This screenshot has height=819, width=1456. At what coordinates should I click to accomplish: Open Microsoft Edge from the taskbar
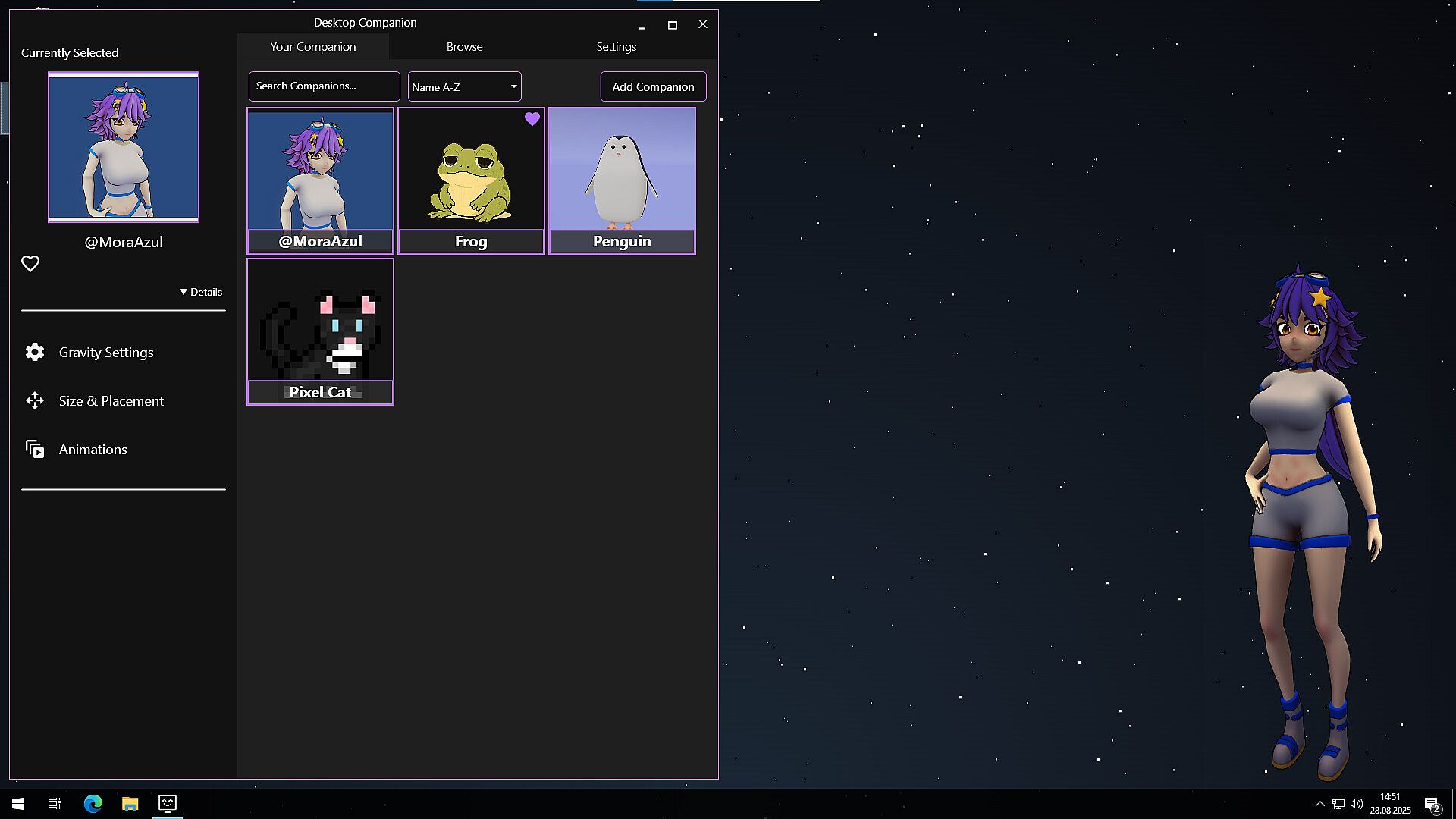[93, 803]
